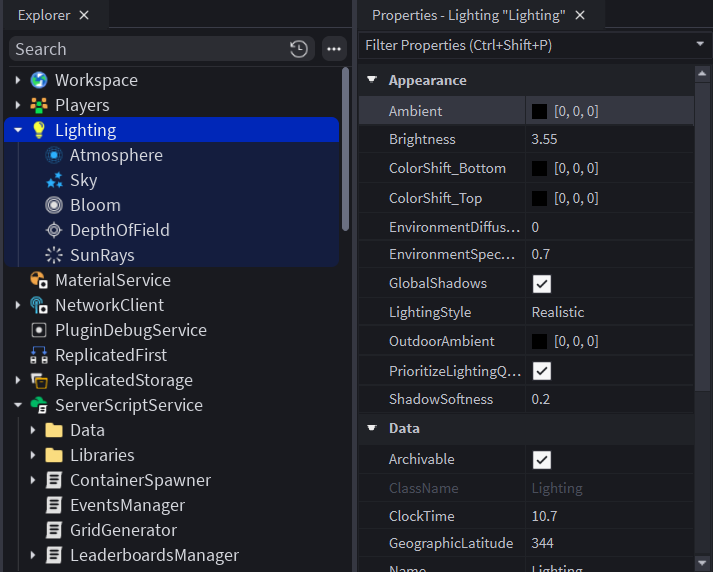Click the Properties scrollbar up arrow

coord(702,74)
